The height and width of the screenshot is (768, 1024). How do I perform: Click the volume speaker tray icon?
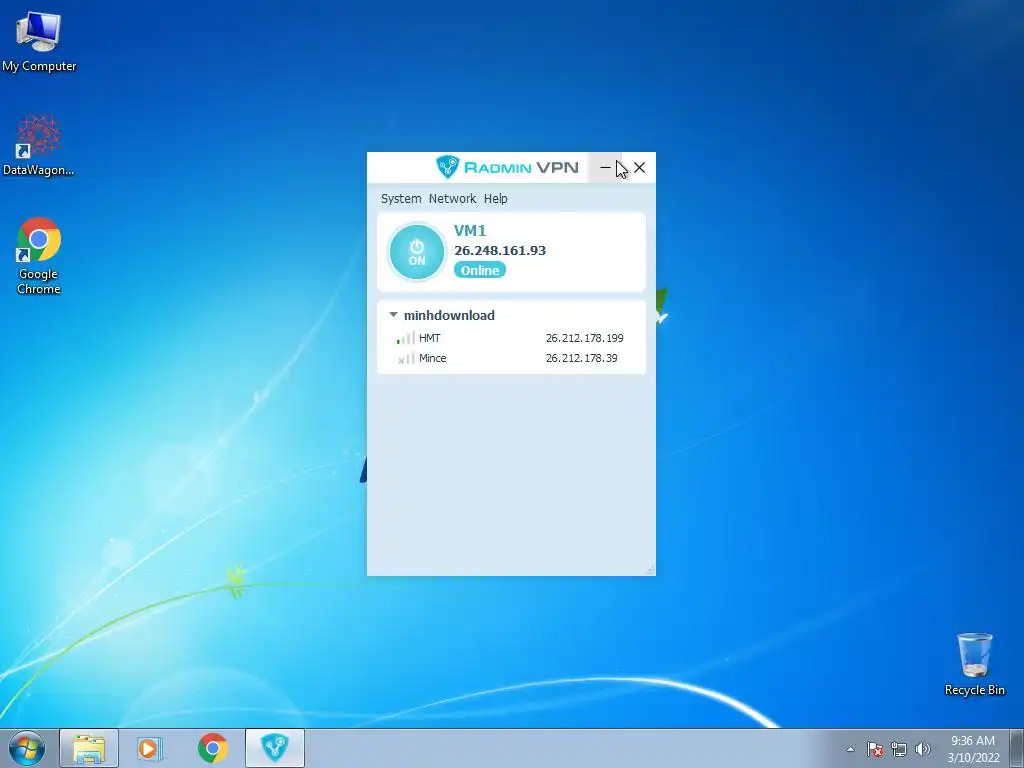click(923, 749)
